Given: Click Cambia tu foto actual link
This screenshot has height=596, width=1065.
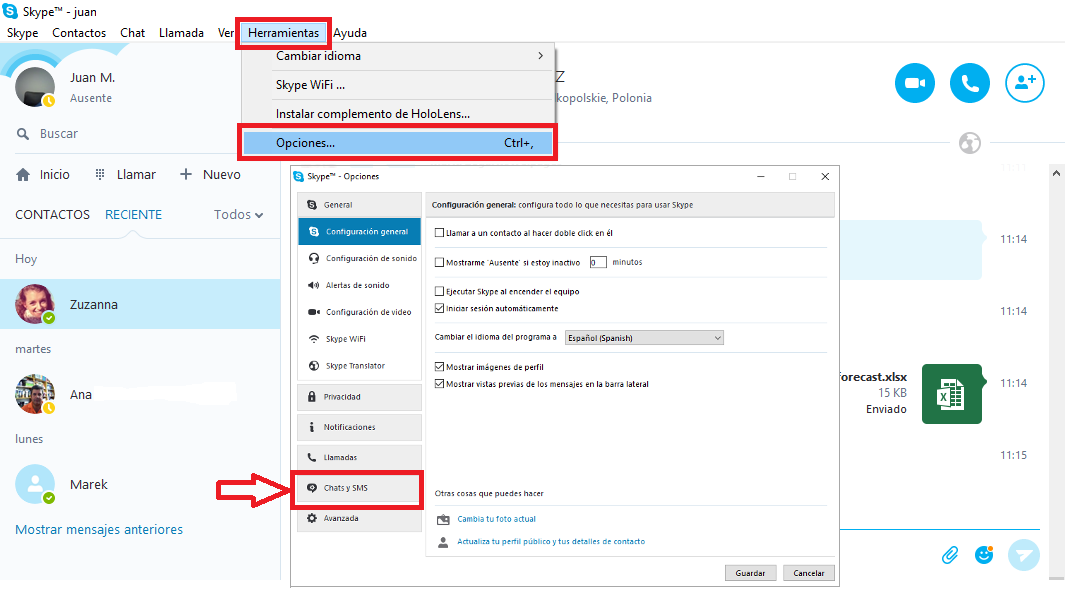Looking at the screenshot, I should tap(497, 519).
